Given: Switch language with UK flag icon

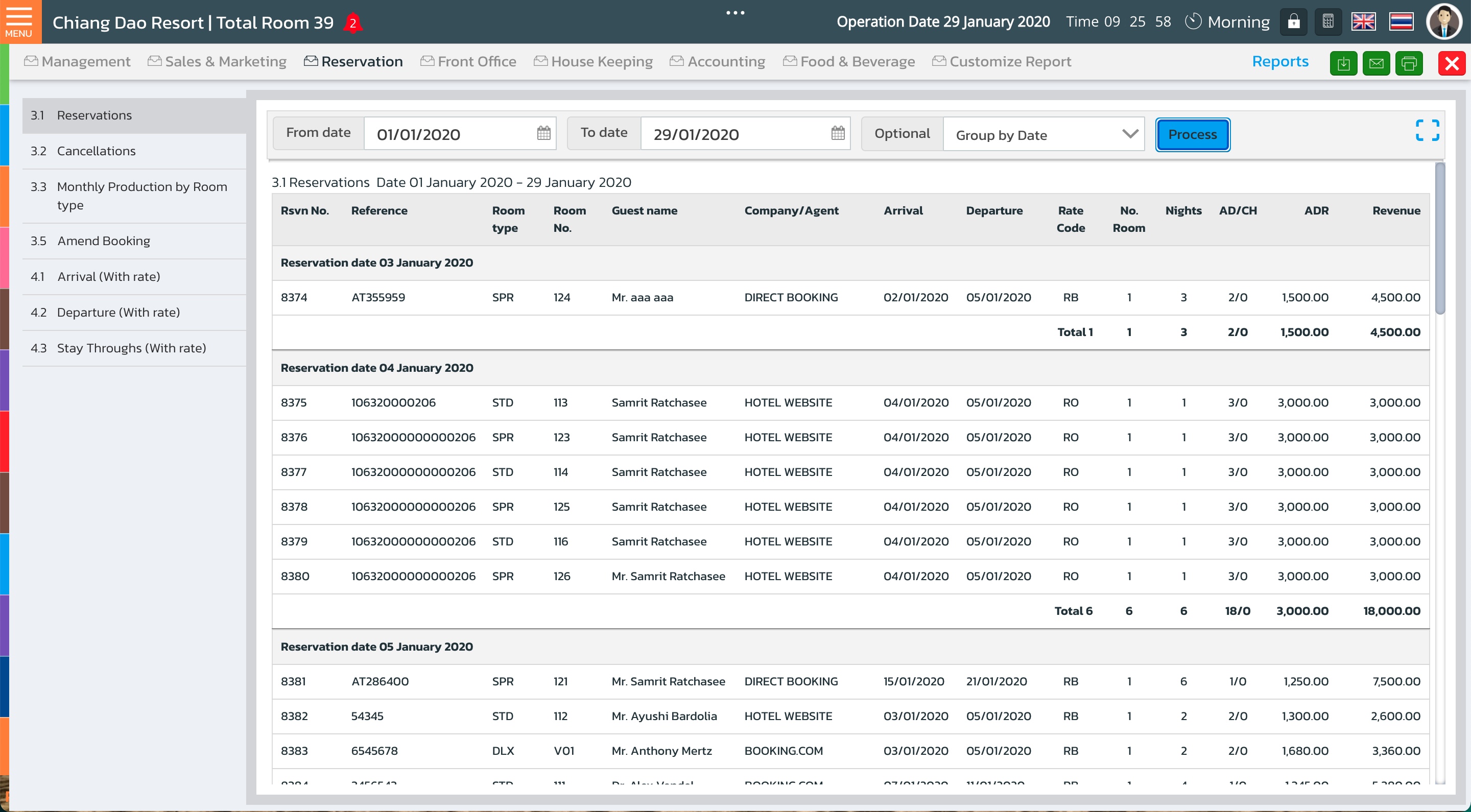Looking at the screenshot, I should [1364, 22].
